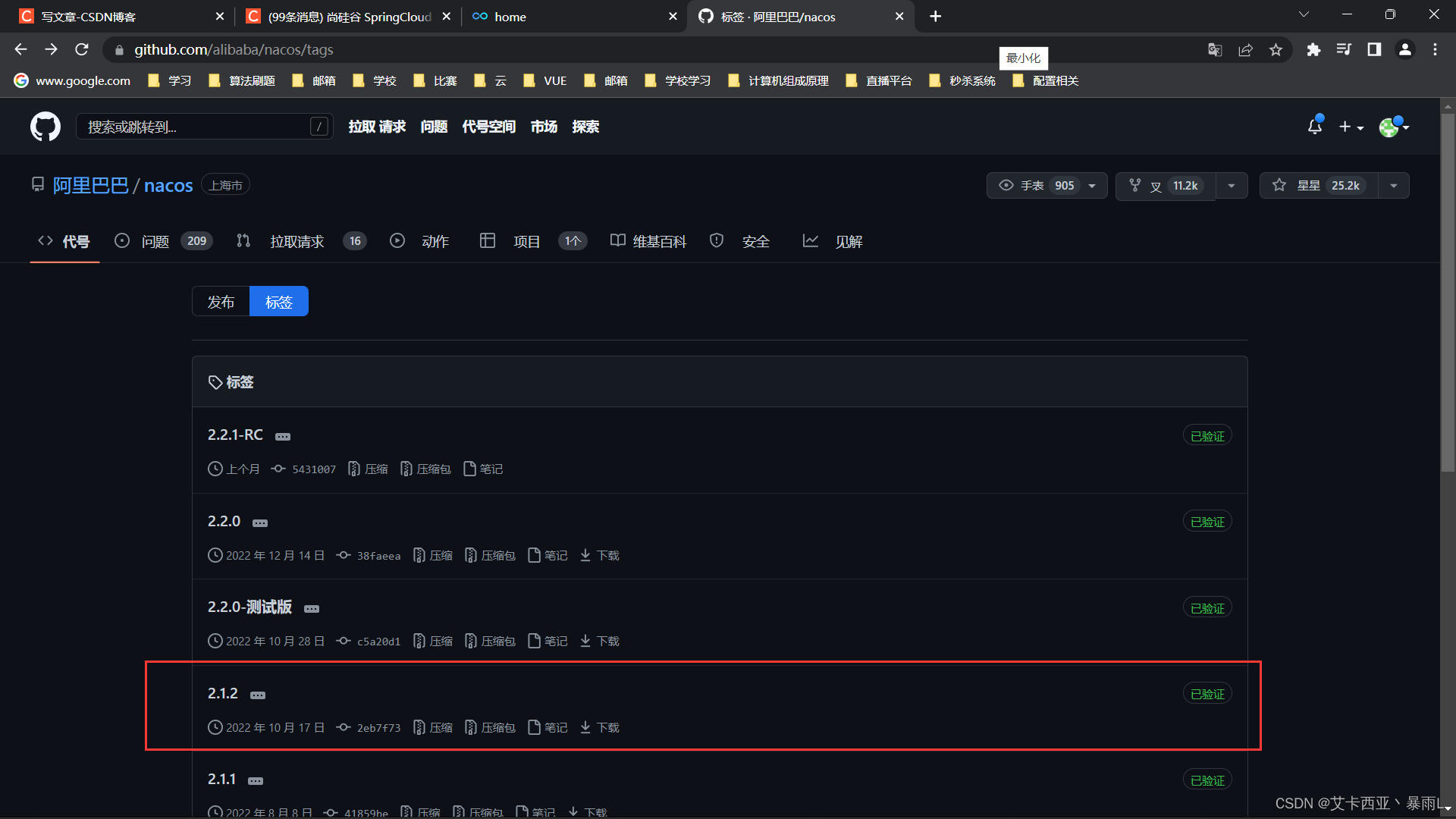Viewport: 1456px width, 819px height.
Task: Click the browser address bar
Action: coord(652,49)
